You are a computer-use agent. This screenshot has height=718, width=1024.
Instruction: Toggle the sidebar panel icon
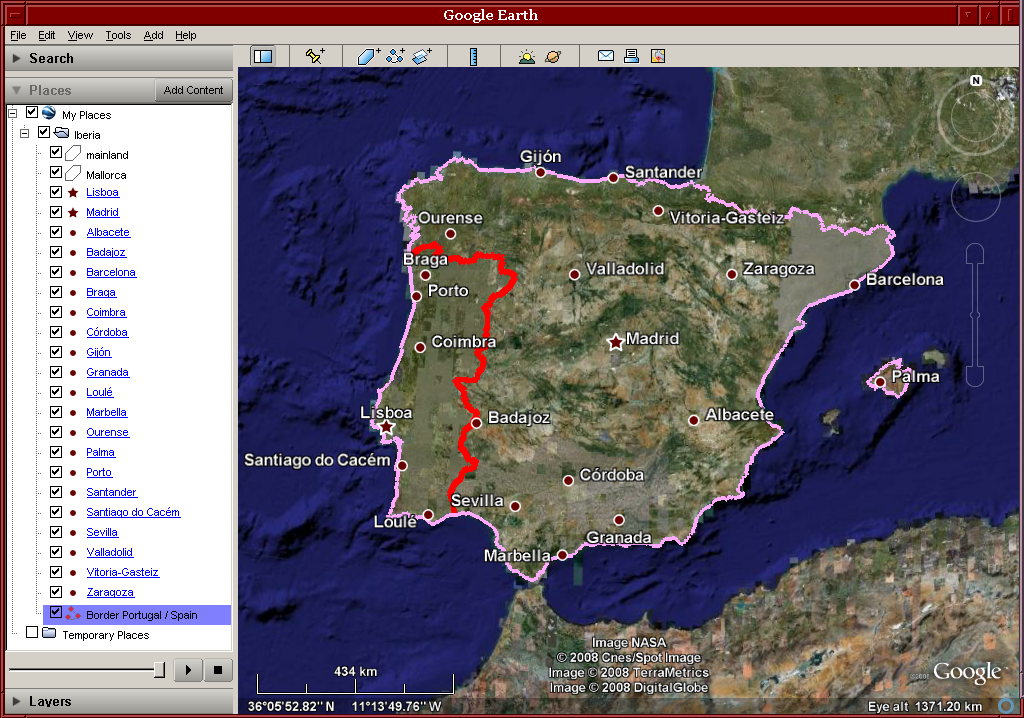263,57
